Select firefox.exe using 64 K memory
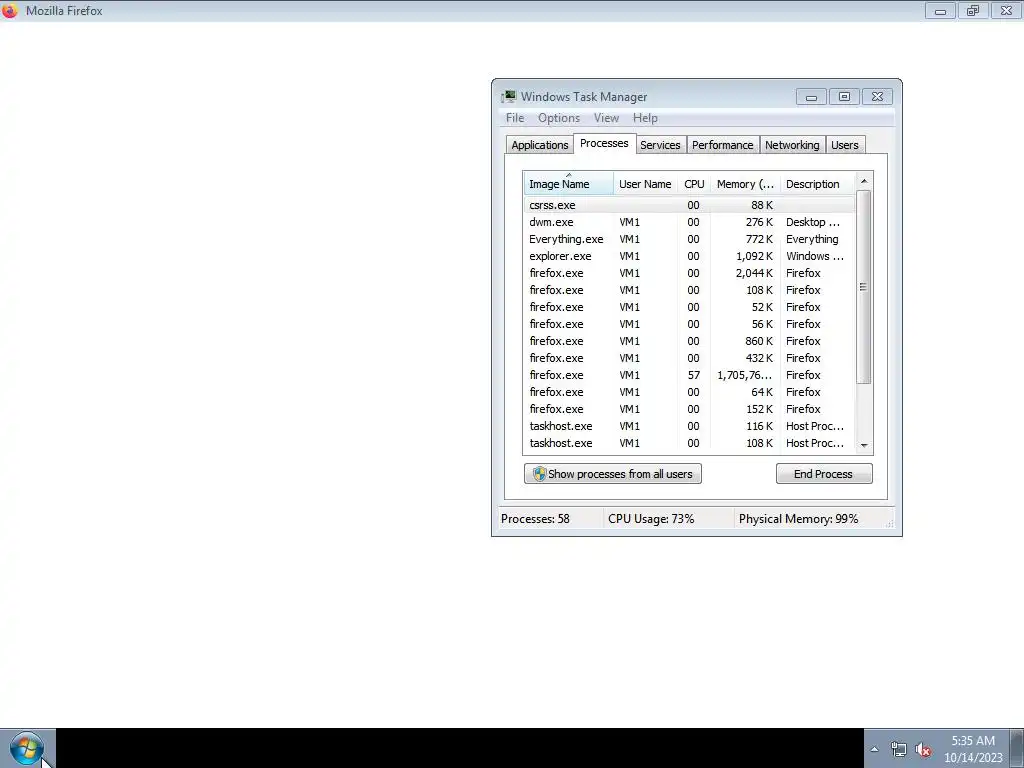 coord(689,392)
